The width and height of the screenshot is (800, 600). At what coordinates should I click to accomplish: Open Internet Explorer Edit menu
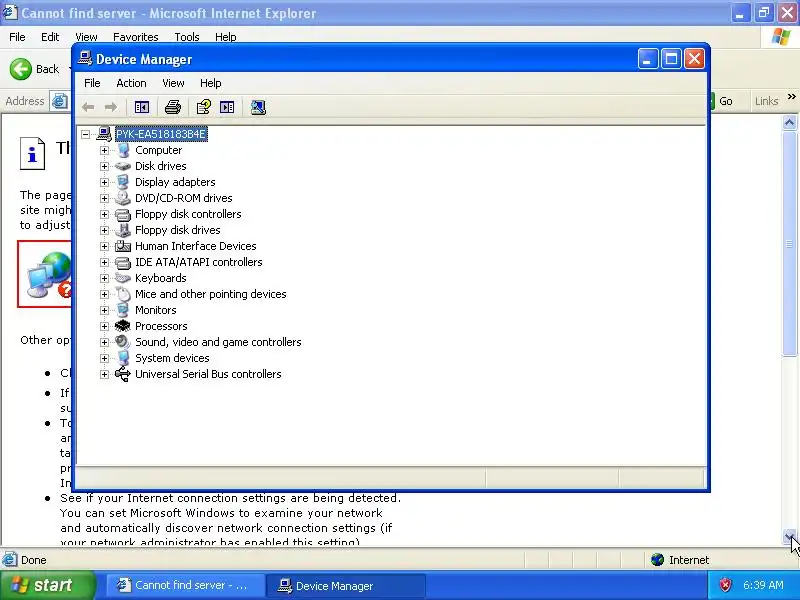[x=50, y=37]
